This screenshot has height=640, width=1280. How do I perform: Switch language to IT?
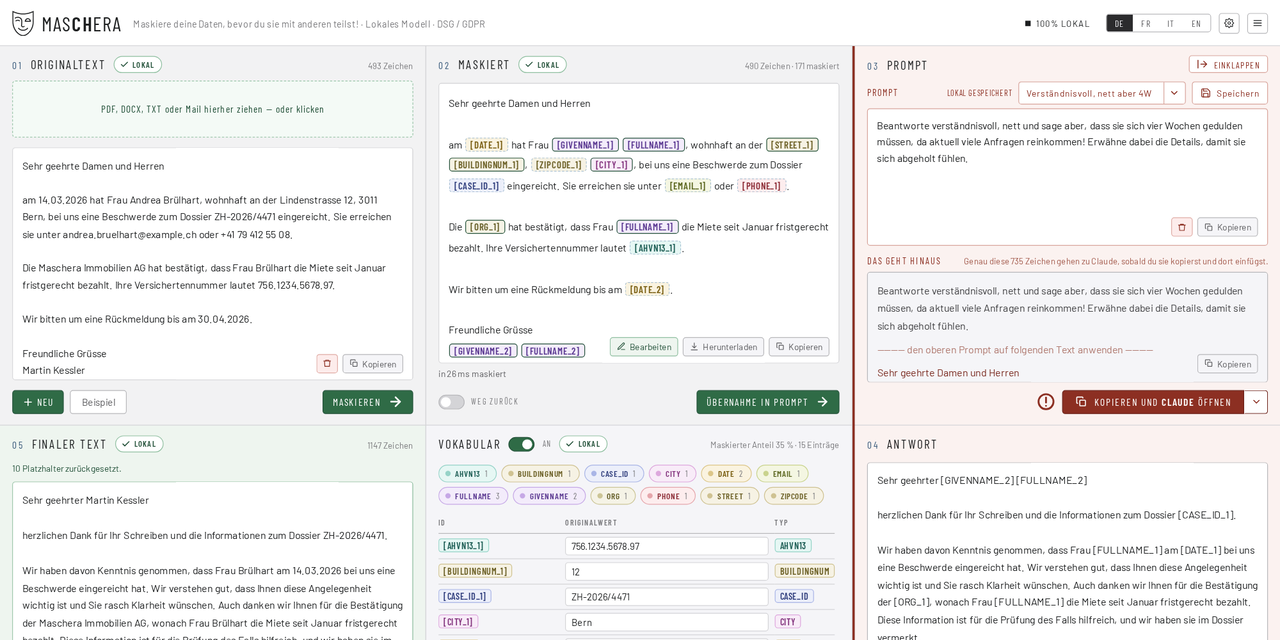click(1171, 23)
